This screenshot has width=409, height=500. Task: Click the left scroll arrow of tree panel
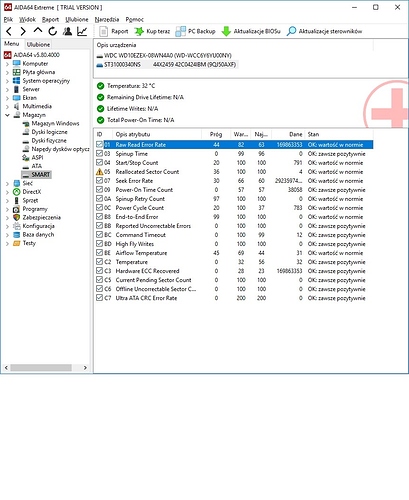tap(6, 368)
